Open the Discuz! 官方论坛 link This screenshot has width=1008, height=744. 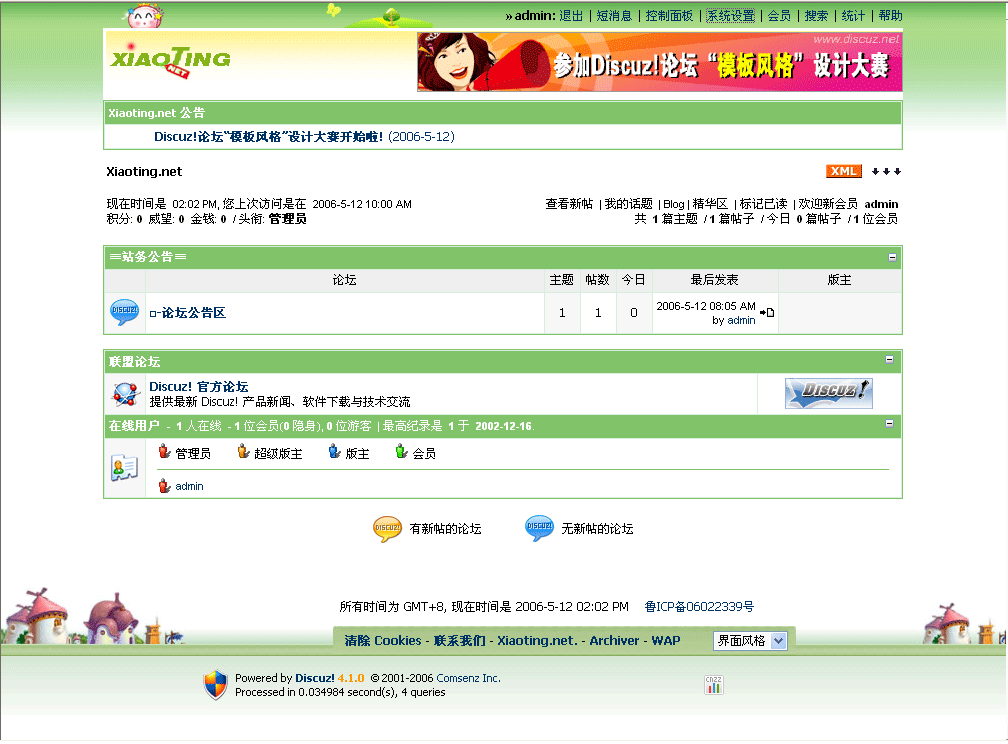point(199,386)
